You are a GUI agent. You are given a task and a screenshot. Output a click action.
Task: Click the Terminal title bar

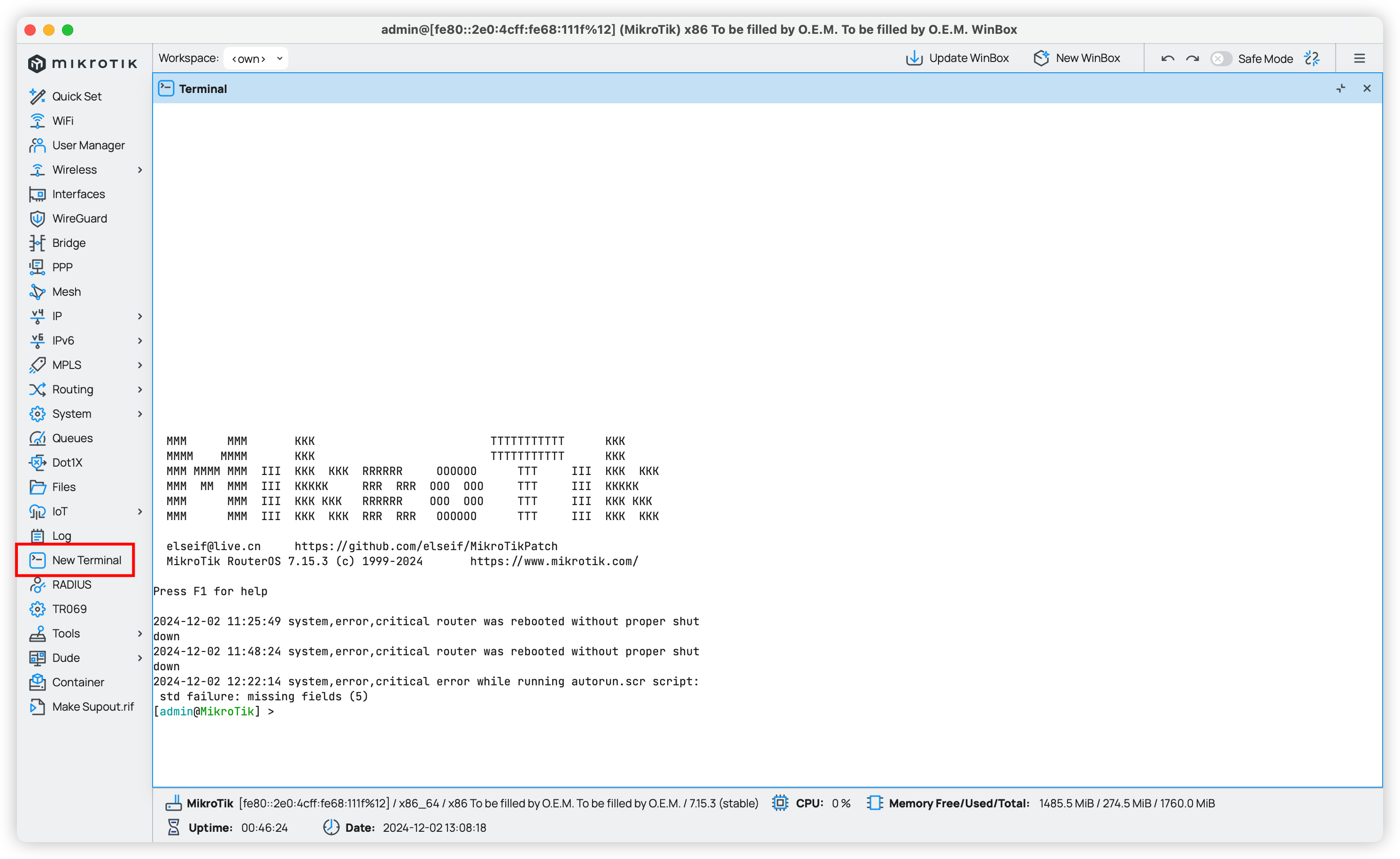pos(767,89)
